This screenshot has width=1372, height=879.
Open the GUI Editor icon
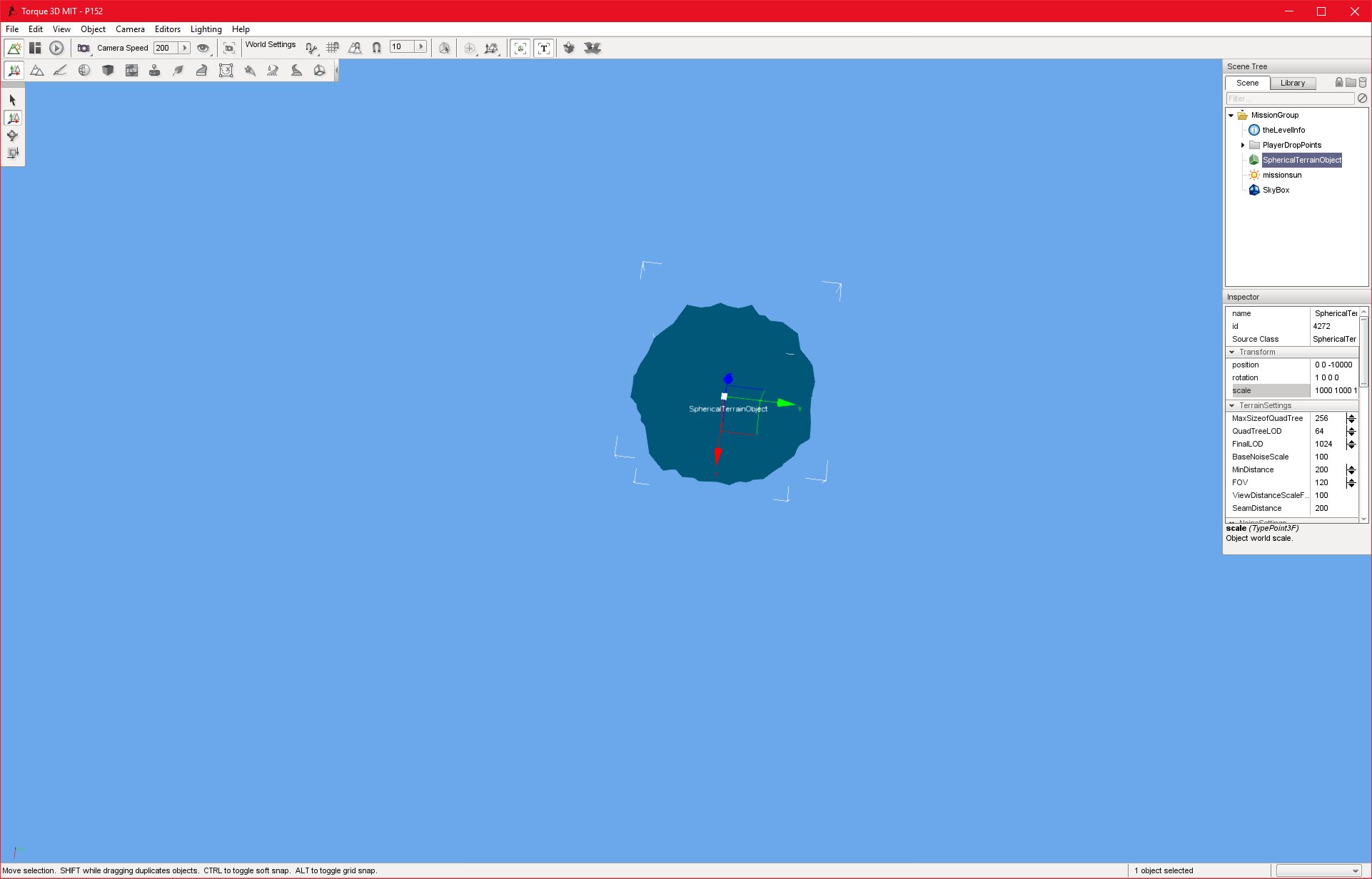(35, 48)
